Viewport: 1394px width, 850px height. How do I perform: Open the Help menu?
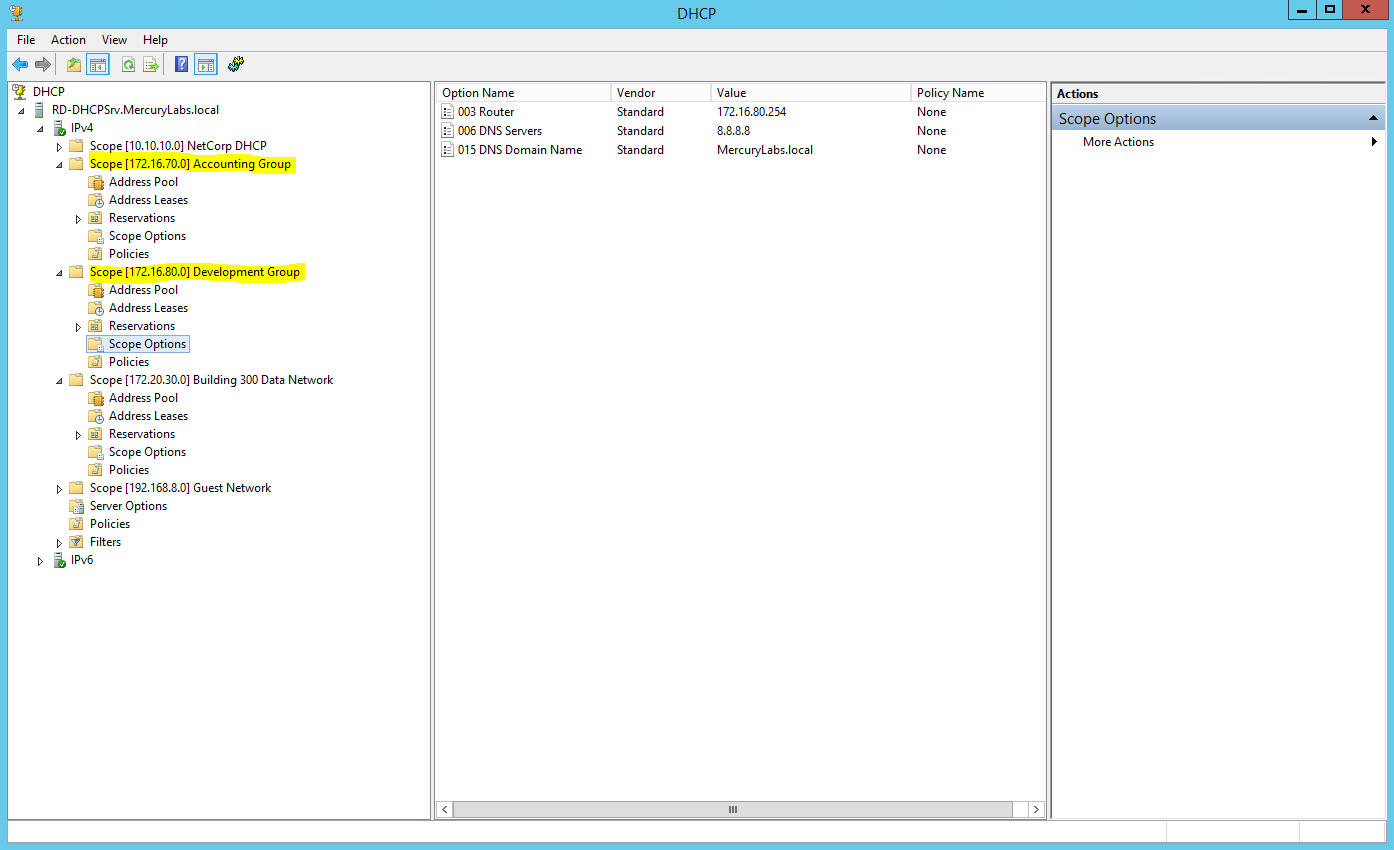(155, 40)
